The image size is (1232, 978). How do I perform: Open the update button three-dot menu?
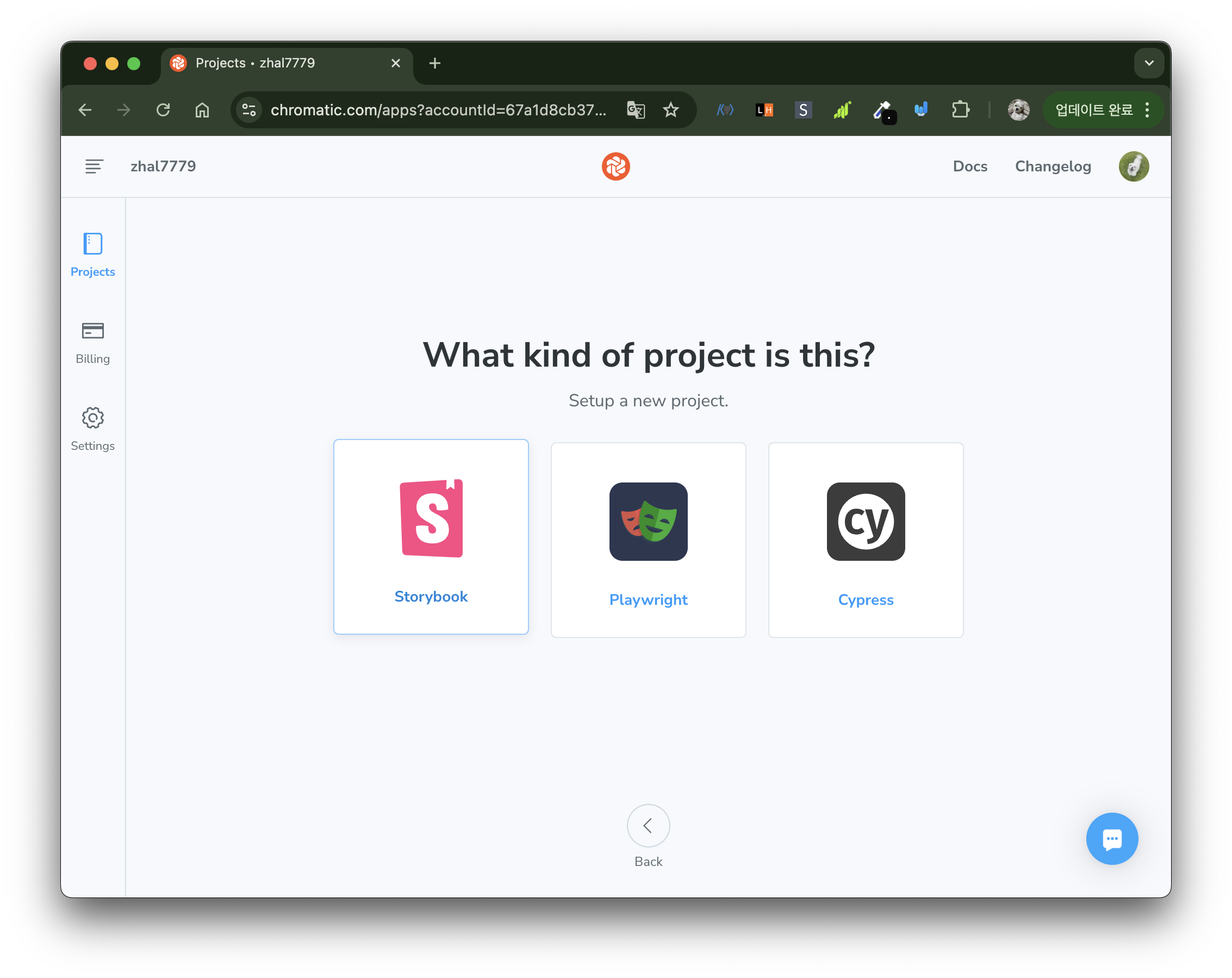pyautogui.click(x=1147, y=110)
